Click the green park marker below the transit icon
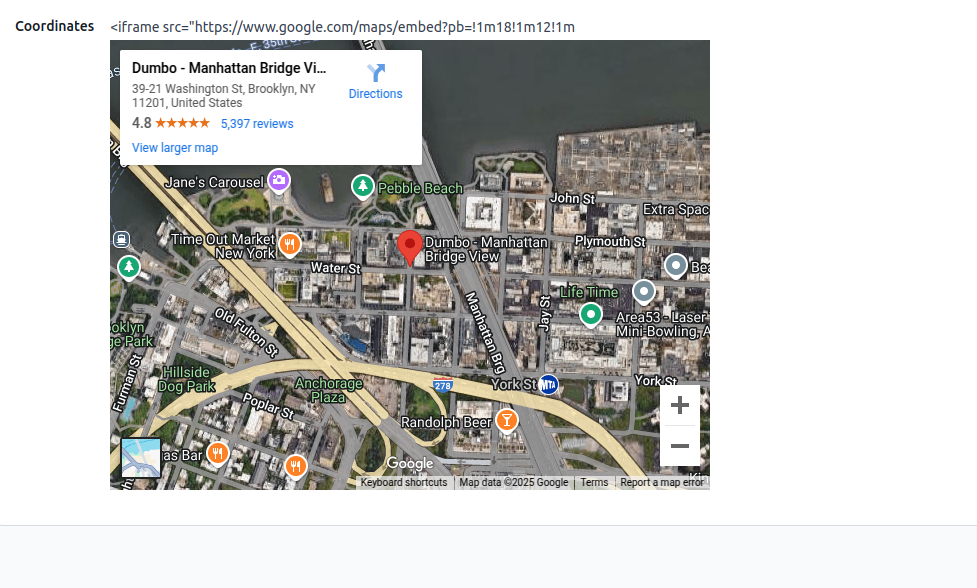 (129, 268)
